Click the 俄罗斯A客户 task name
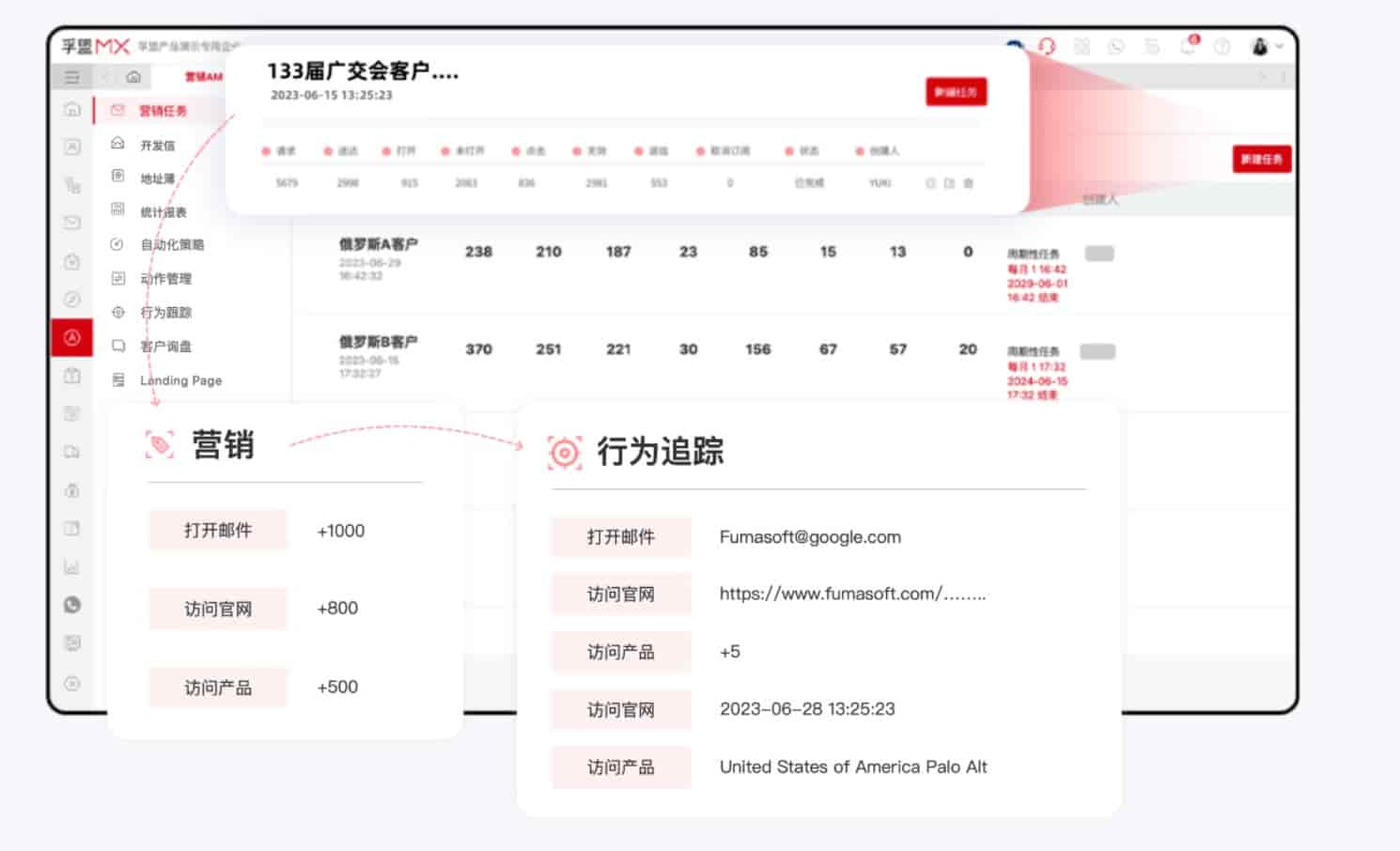The width and height of the screenshot is (1400, 851). [378, 244]
